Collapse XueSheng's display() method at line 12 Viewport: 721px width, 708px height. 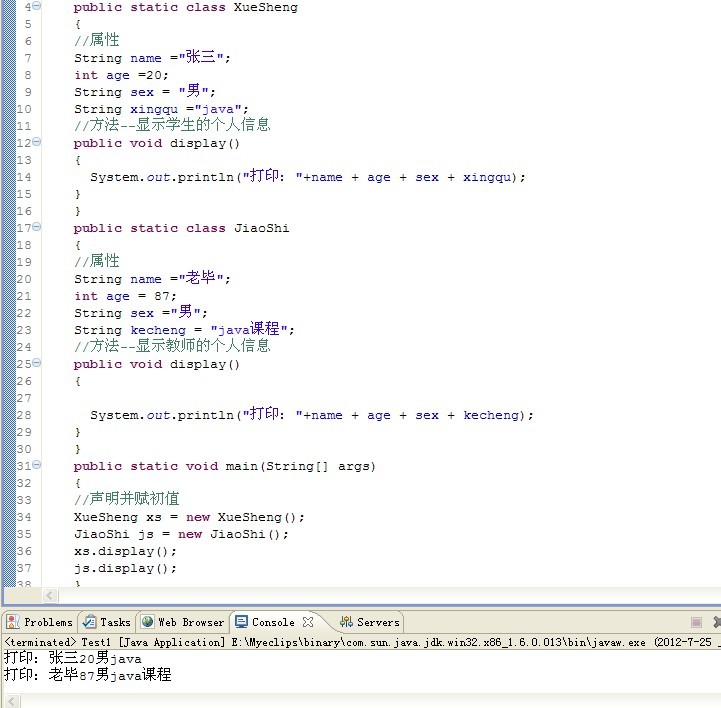(x=37, y=143)
